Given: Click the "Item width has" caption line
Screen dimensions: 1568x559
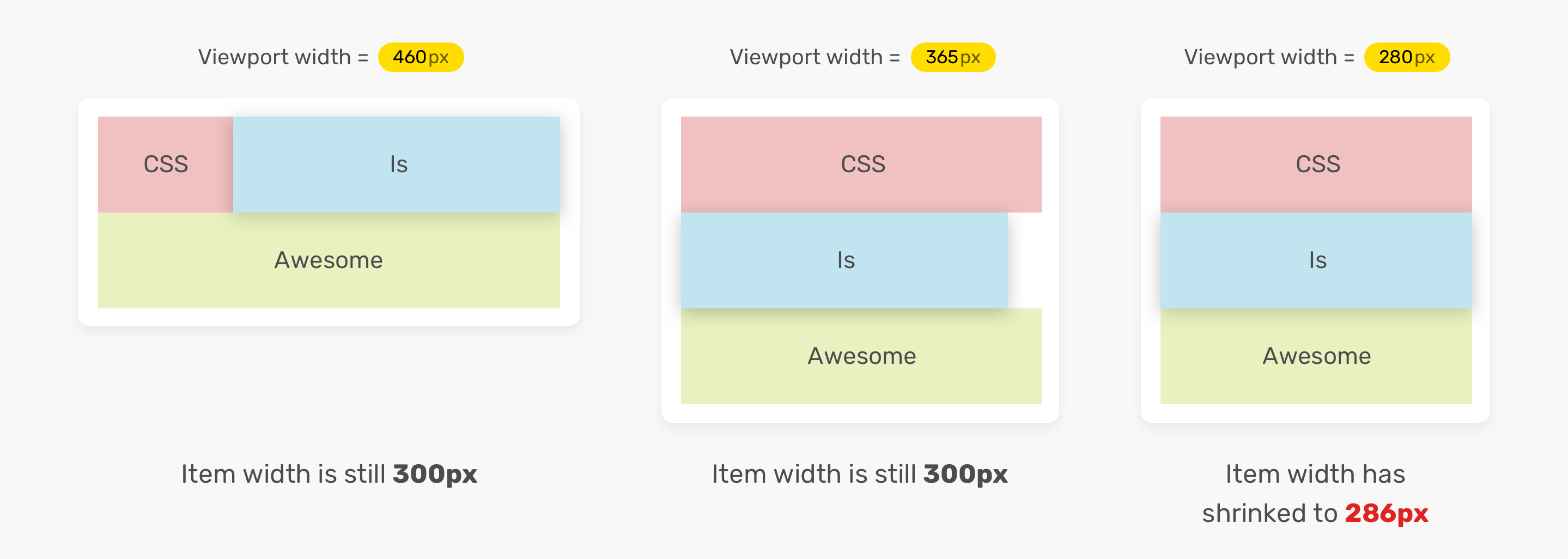Looking at the screenshot, I should click(1315, 474).
